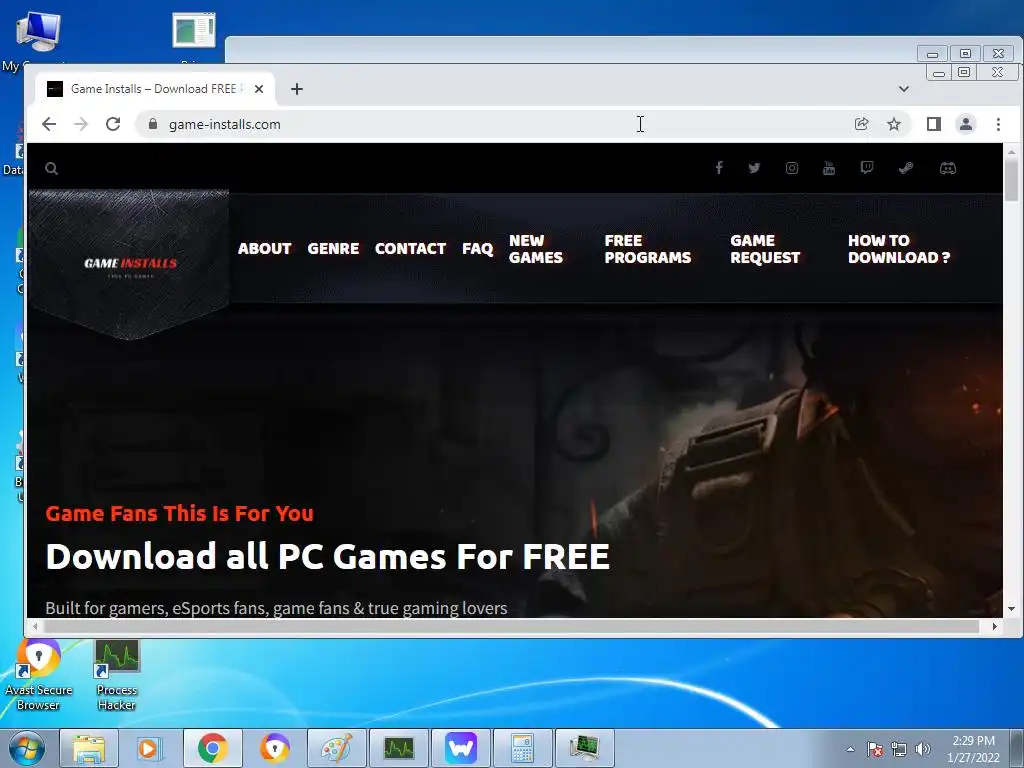Show hidden system tray icons

[x=850, y=749]
